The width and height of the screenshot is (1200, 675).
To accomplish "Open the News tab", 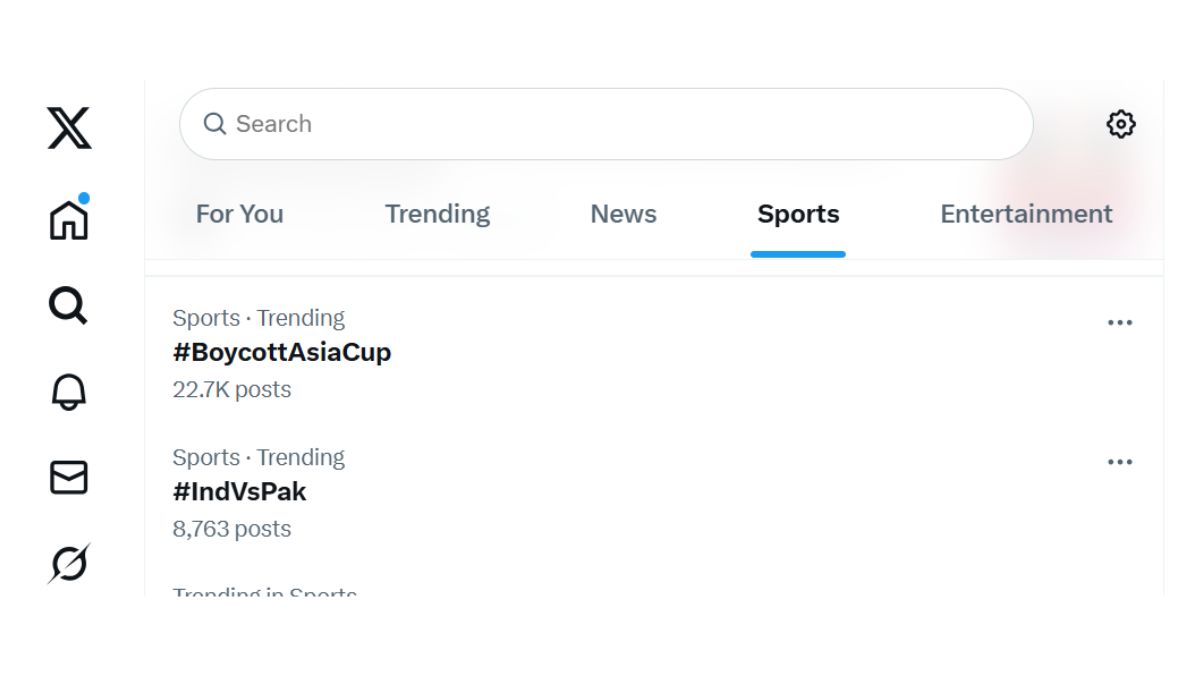I will (623, 214).
